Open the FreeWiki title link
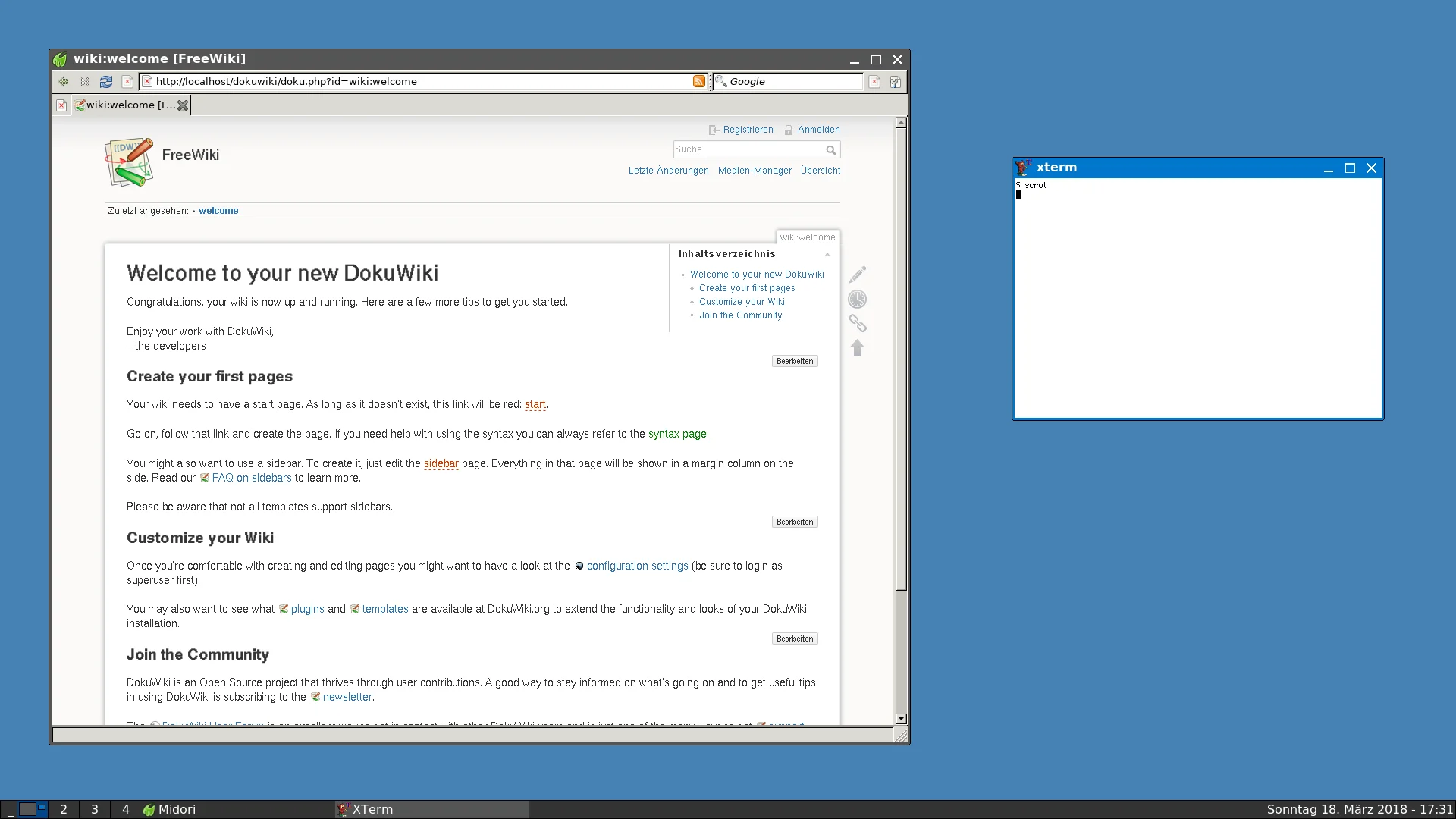Screen dimensions: 1456x819 190,155
